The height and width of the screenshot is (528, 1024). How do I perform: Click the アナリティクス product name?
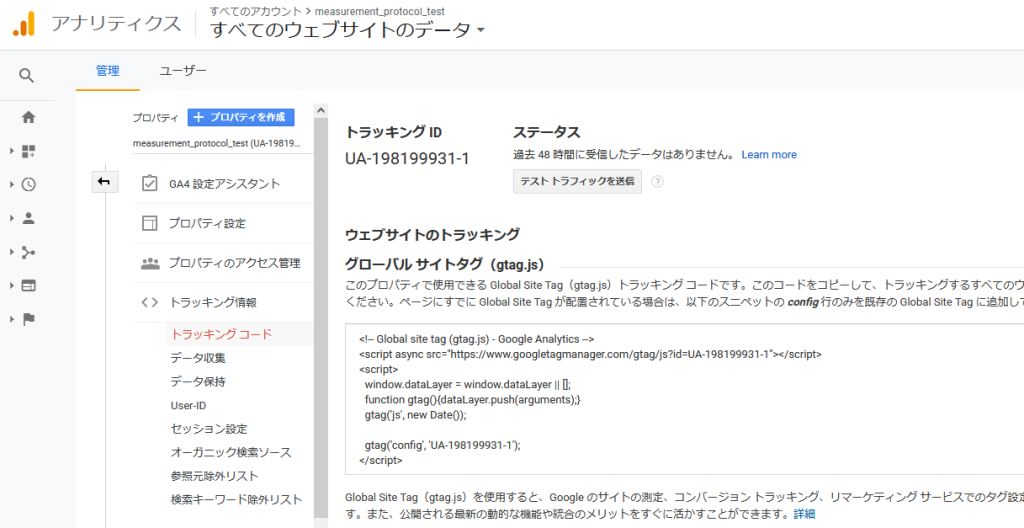pos(116,24)
